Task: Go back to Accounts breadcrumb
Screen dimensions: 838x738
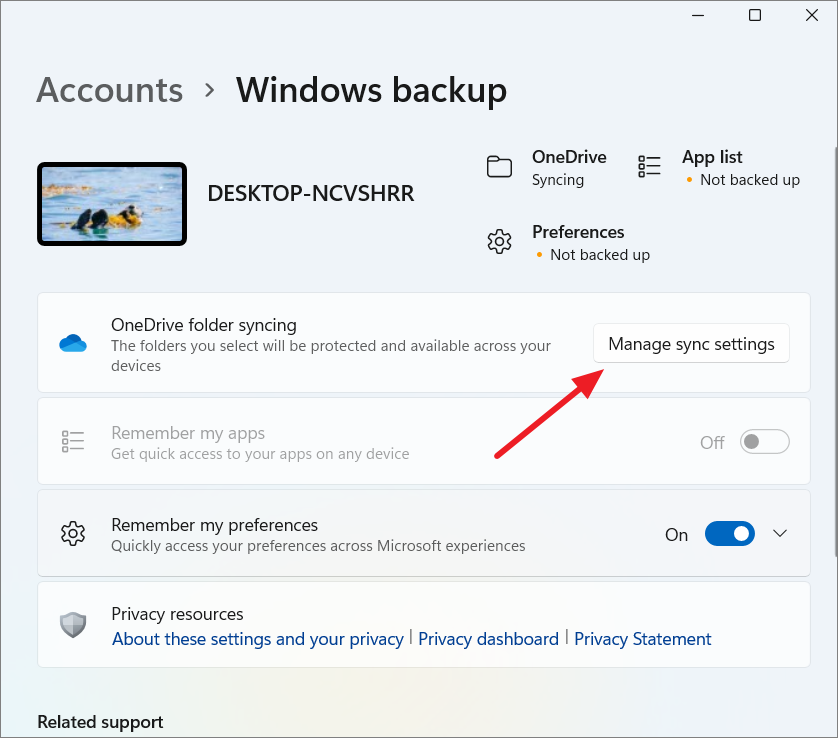Action: pos(110,90)
